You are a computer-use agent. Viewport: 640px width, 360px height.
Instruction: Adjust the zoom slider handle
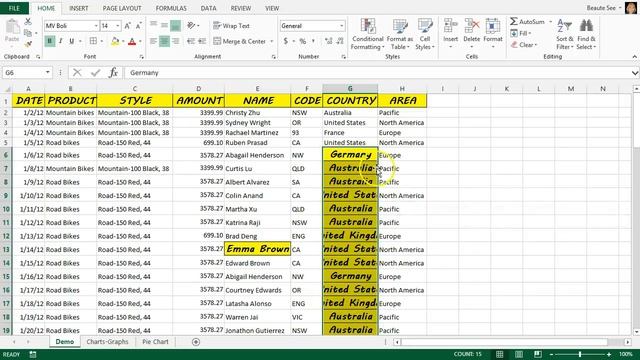point(580,354)
